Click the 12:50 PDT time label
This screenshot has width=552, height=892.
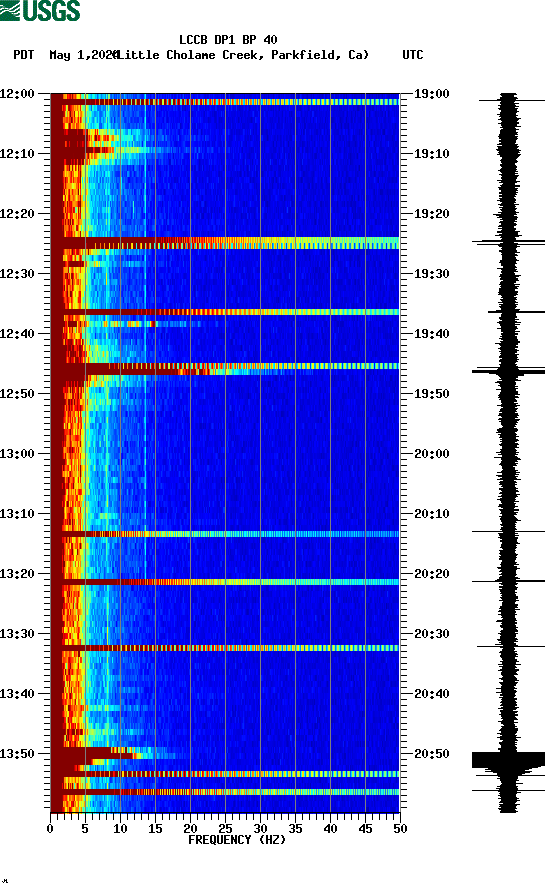pos(17,394)
